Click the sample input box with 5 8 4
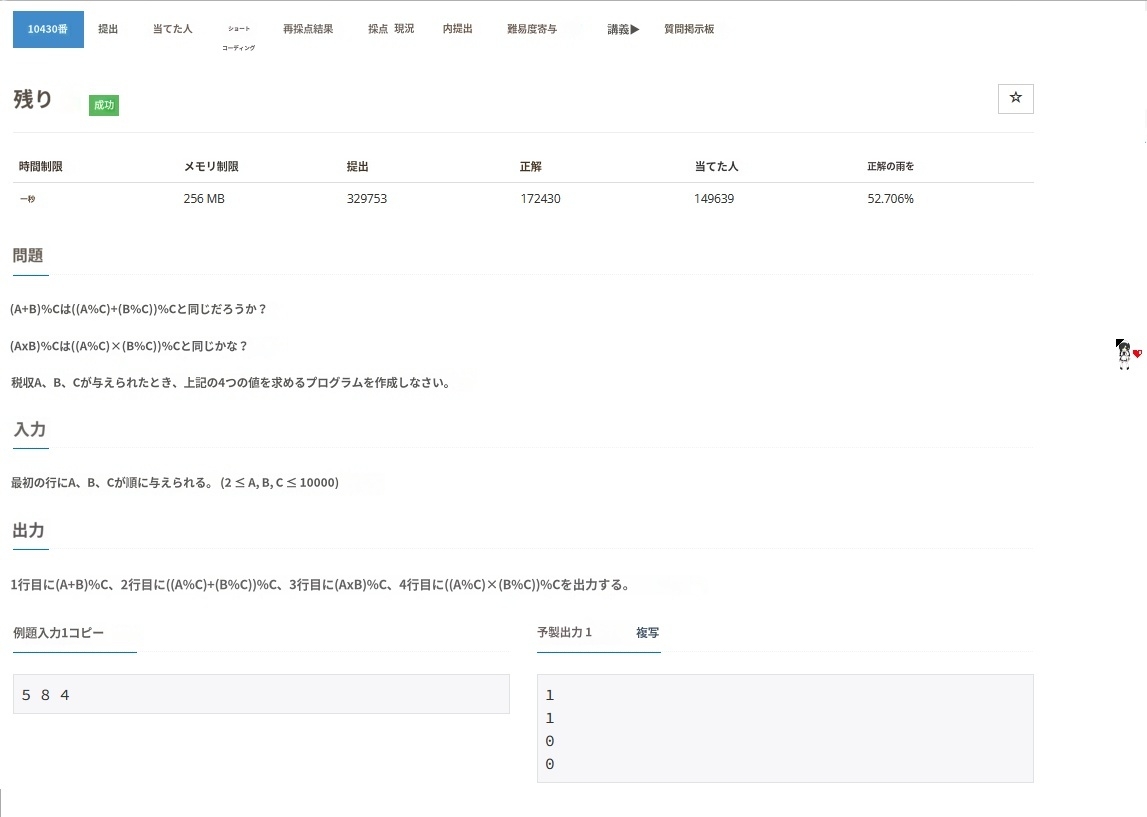The image size is (1147, 817). pos(261,694)
